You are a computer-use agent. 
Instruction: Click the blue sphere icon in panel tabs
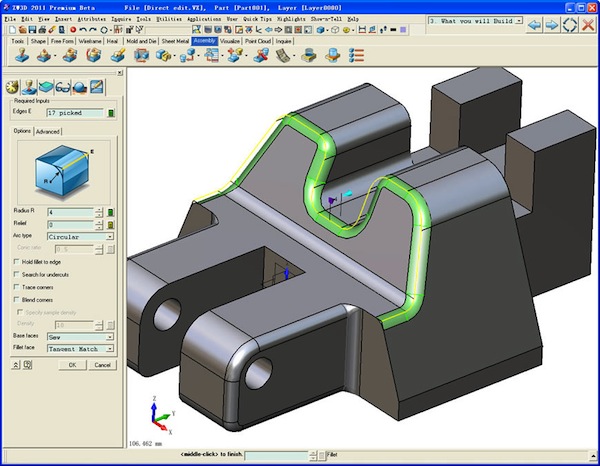80,87
